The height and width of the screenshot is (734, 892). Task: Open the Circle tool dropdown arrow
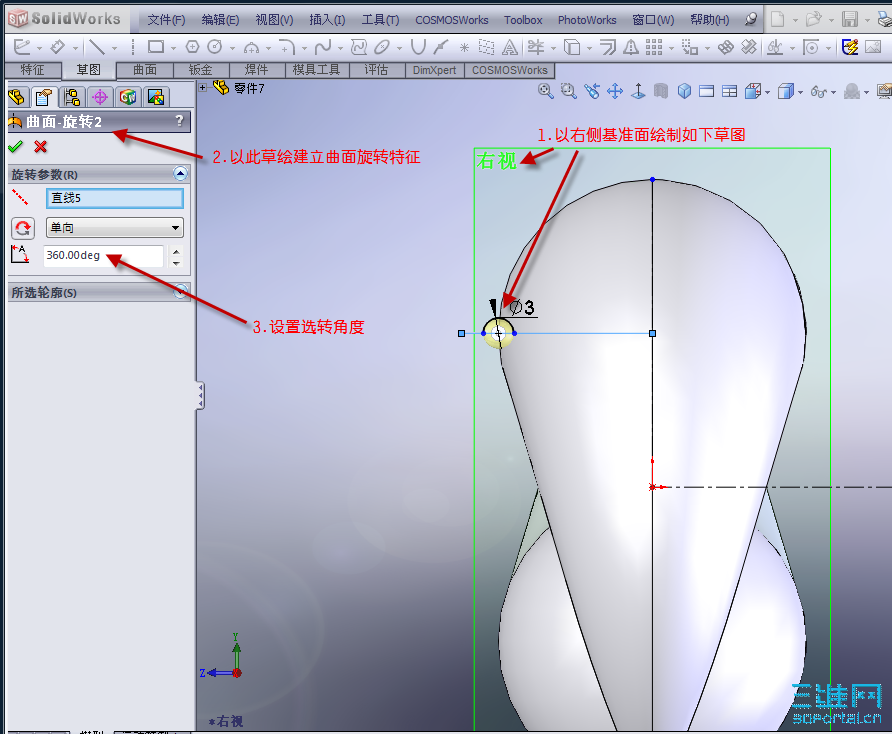[232, 48]
